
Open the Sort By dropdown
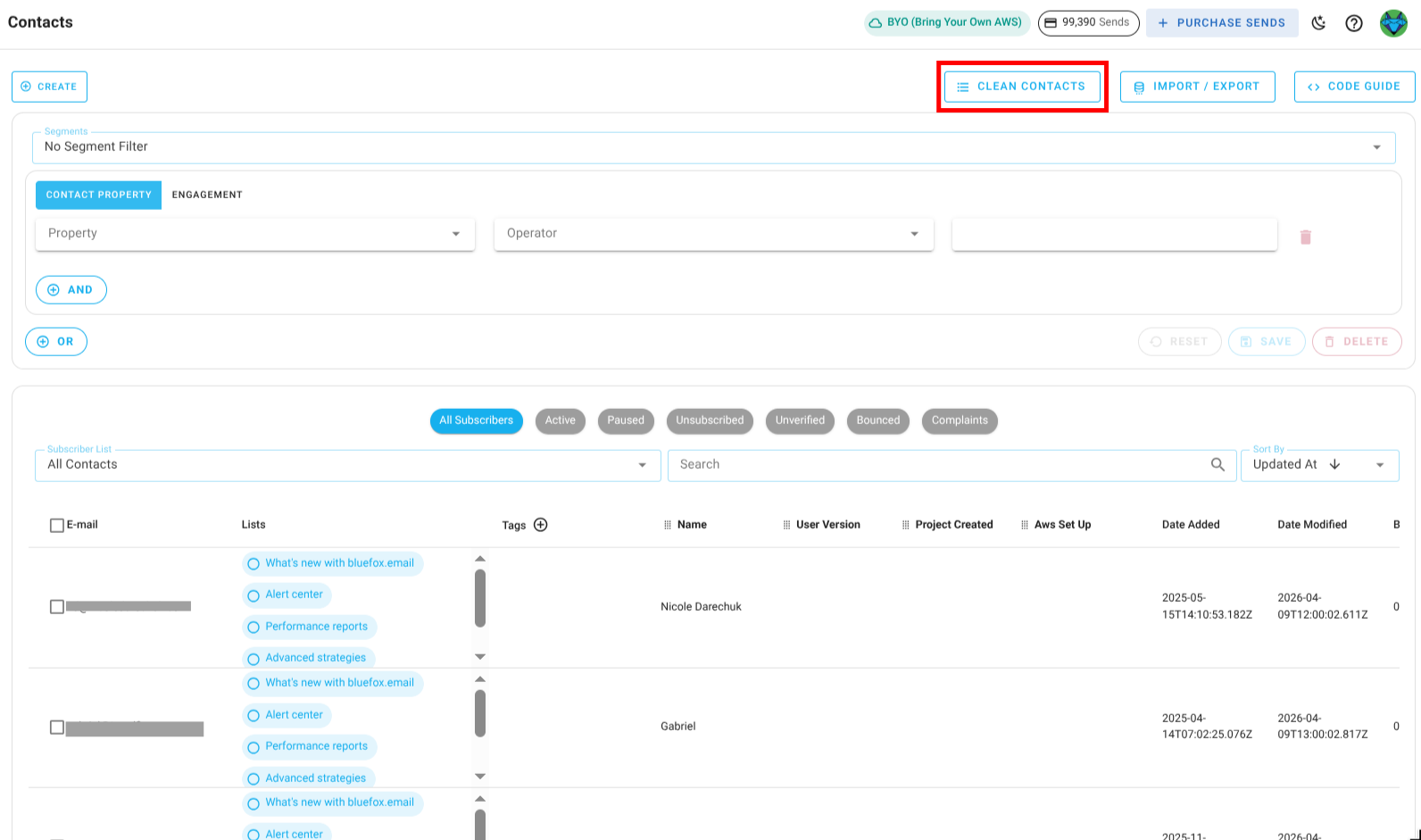[1319, 465]
